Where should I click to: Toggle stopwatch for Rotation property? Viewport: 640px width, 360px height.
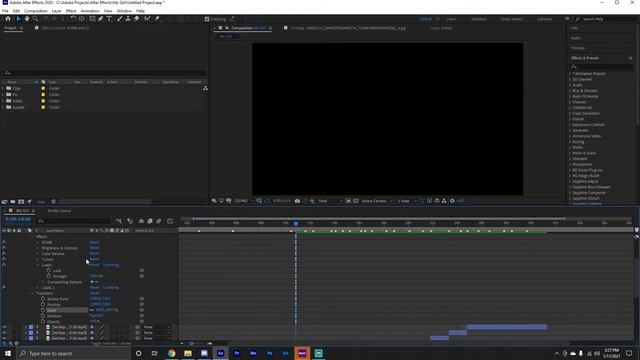[x=43, y=316]
